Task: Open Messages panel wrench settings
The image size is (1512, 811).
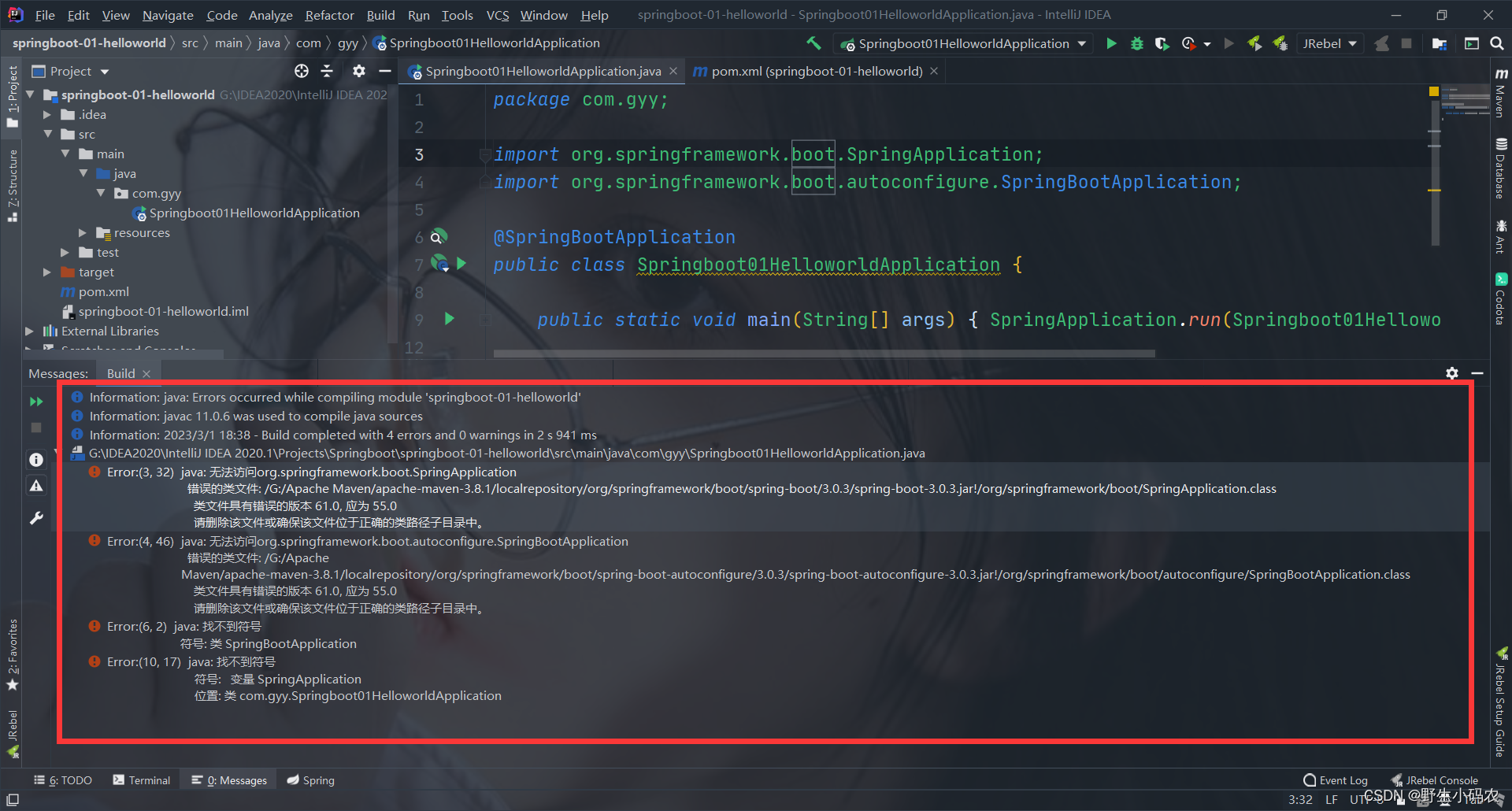Action: tap(36, 518)
